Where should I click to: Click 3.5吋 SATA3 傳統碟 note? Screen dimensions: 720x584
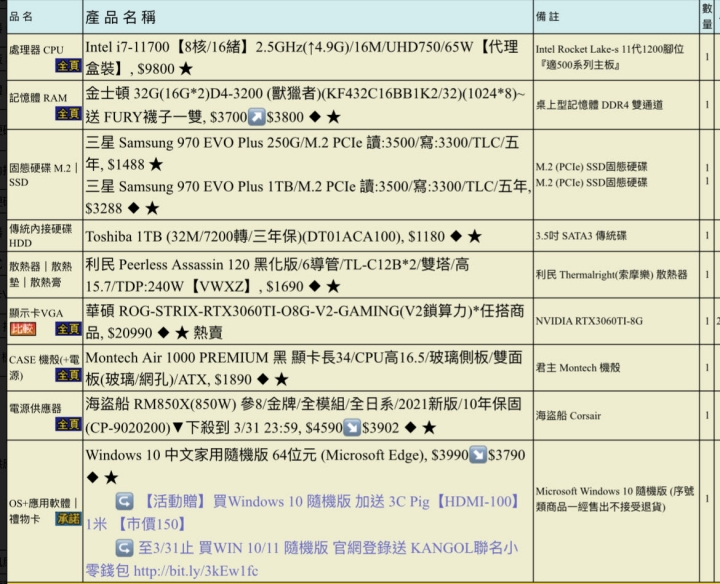581,236
